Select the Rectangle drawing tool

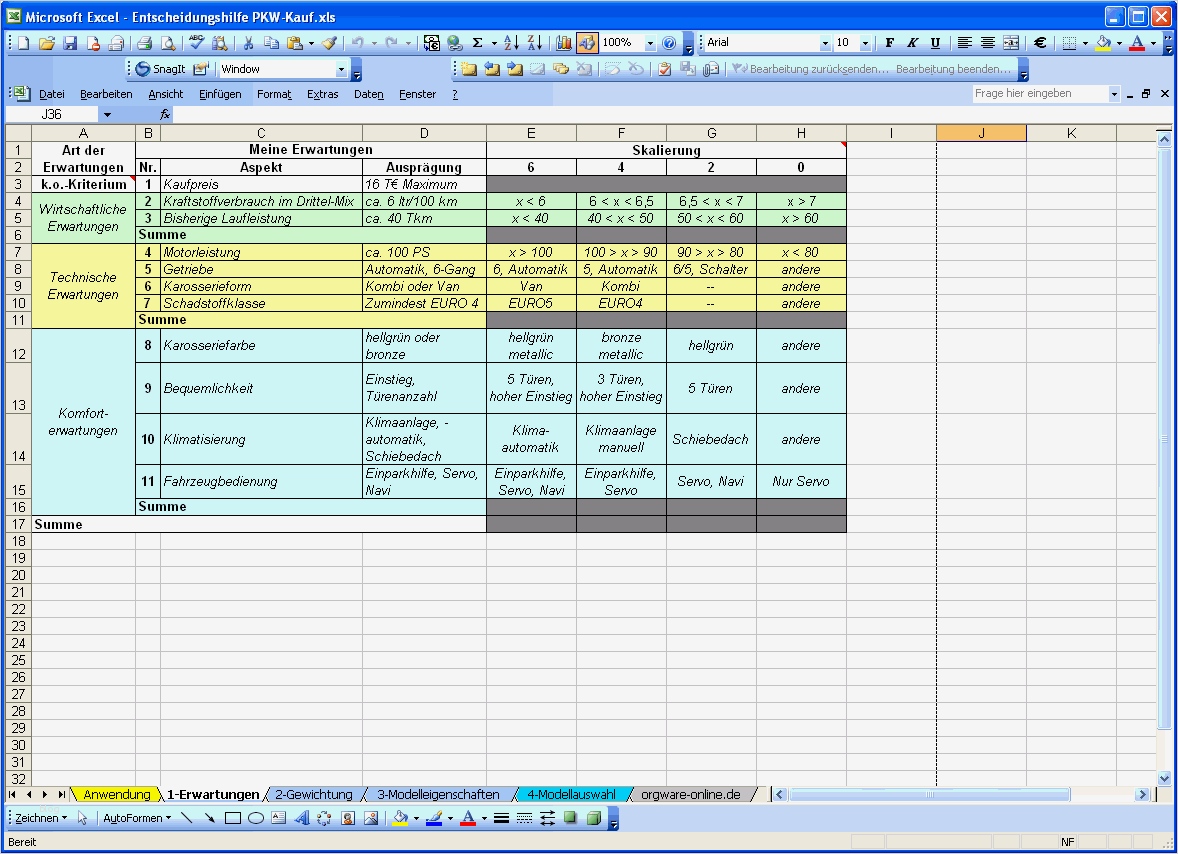(x=232, y=818)
